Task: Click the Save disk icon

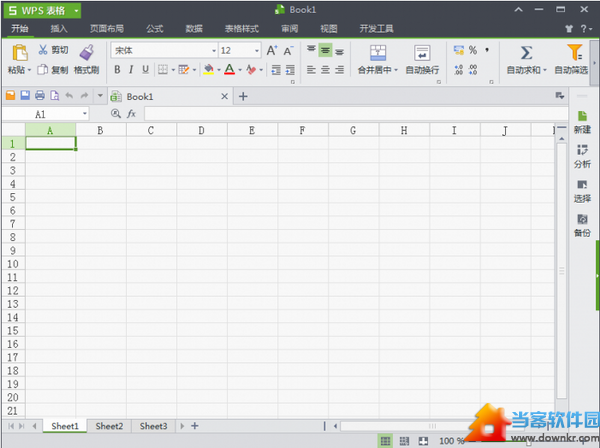Action: point(25,95)
